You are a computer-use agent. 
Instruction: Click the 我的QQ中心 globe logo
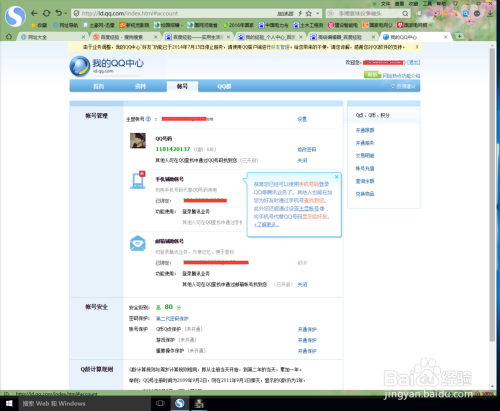80,66
